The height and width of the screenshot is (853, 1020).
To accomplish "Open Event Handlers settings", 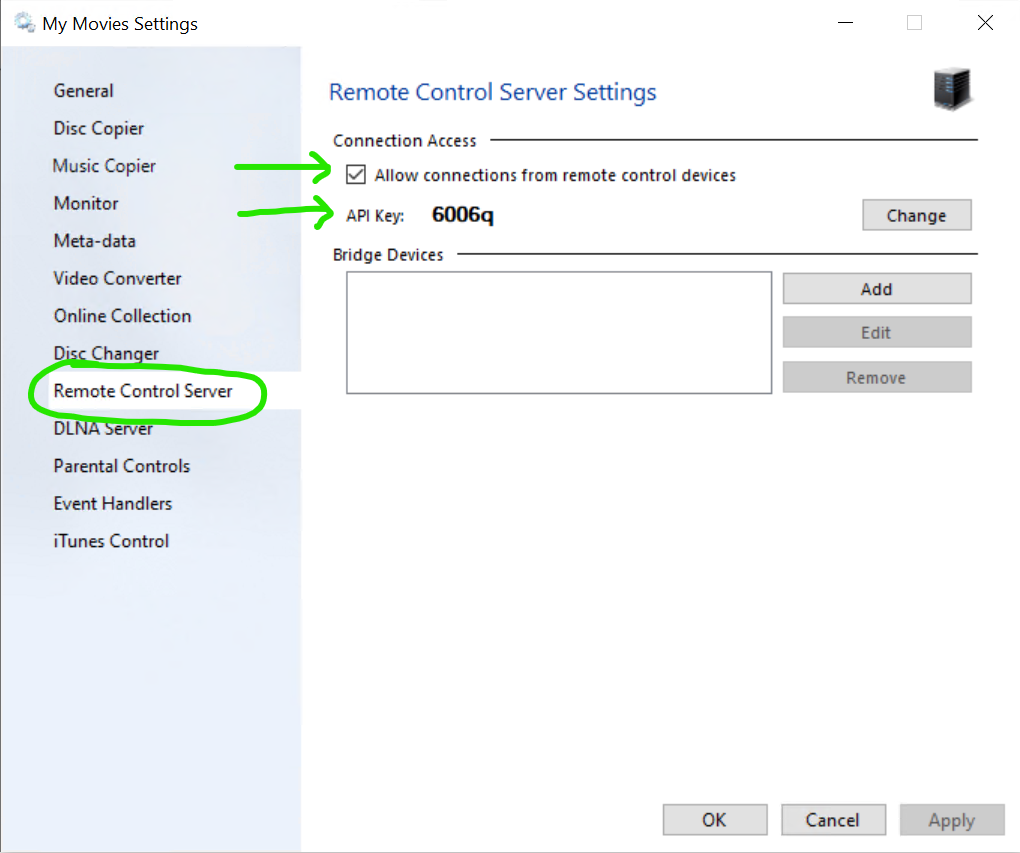I will click(113, 504).
